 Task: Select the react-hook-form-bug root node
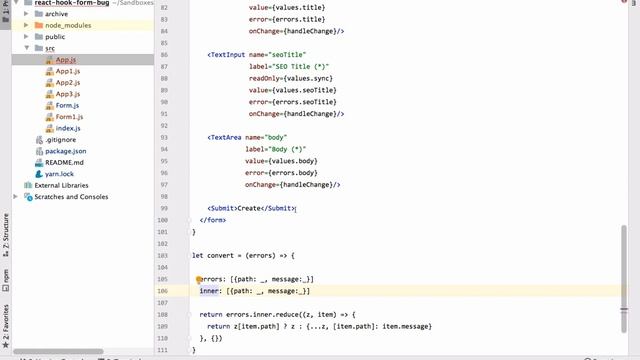click(x=72, y=3)
